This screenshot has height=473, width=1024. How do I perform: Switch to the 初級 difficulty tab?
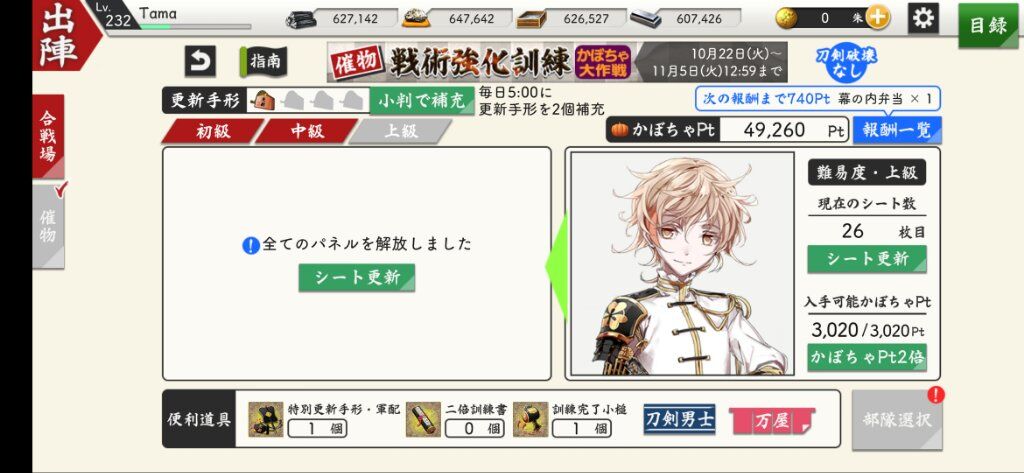click(212, 131)
